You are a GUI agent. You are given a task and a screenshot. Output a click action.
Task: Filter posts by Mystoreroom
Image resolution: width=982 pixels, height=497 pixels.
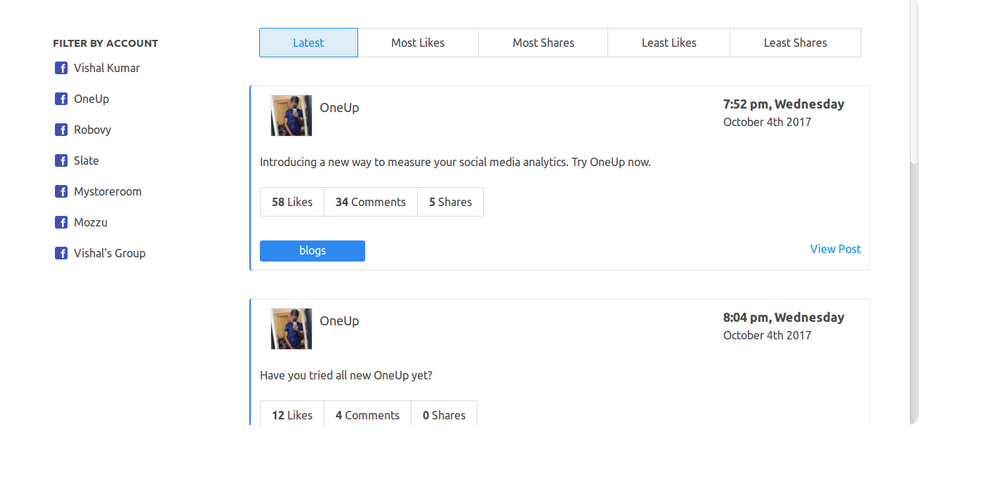108,192
